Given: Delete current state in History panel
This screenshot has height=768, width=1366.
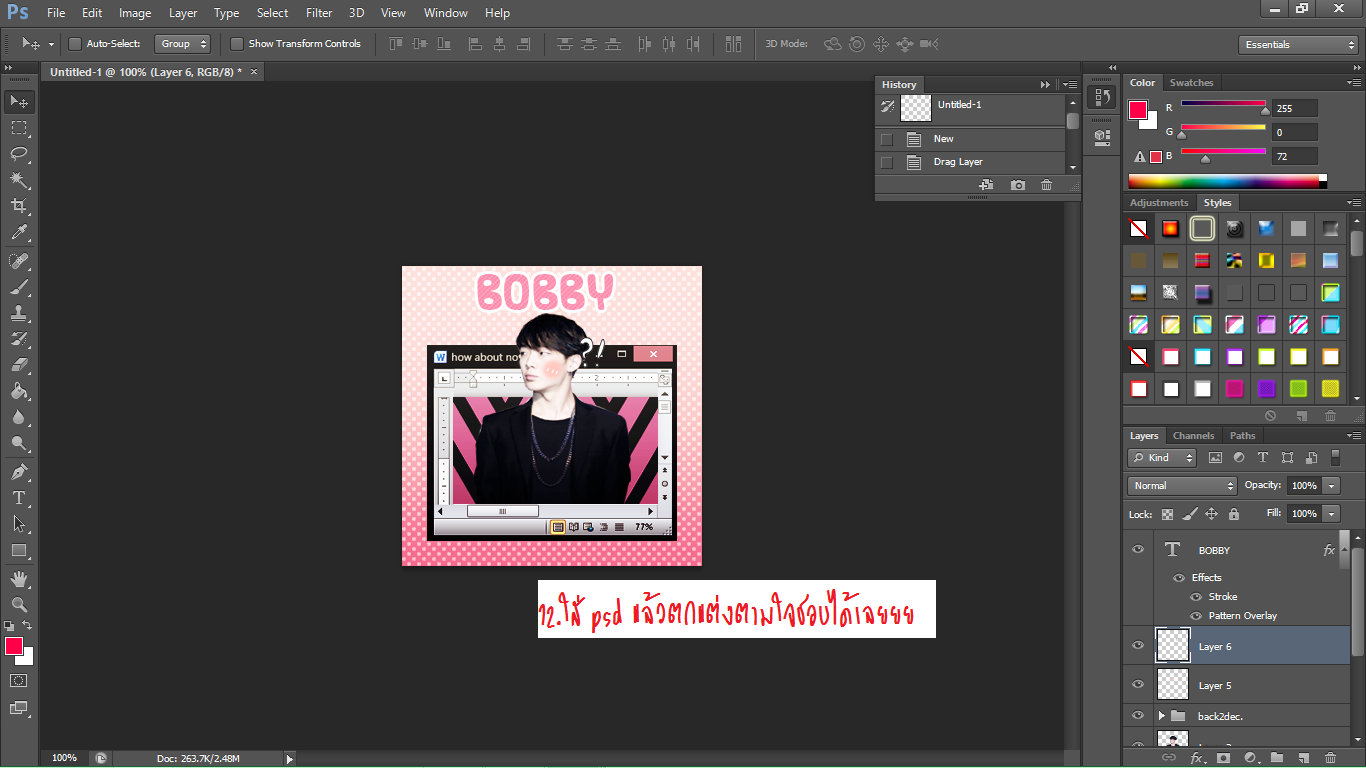Looking at the screenshot, I should click(x=1046, y=185).
